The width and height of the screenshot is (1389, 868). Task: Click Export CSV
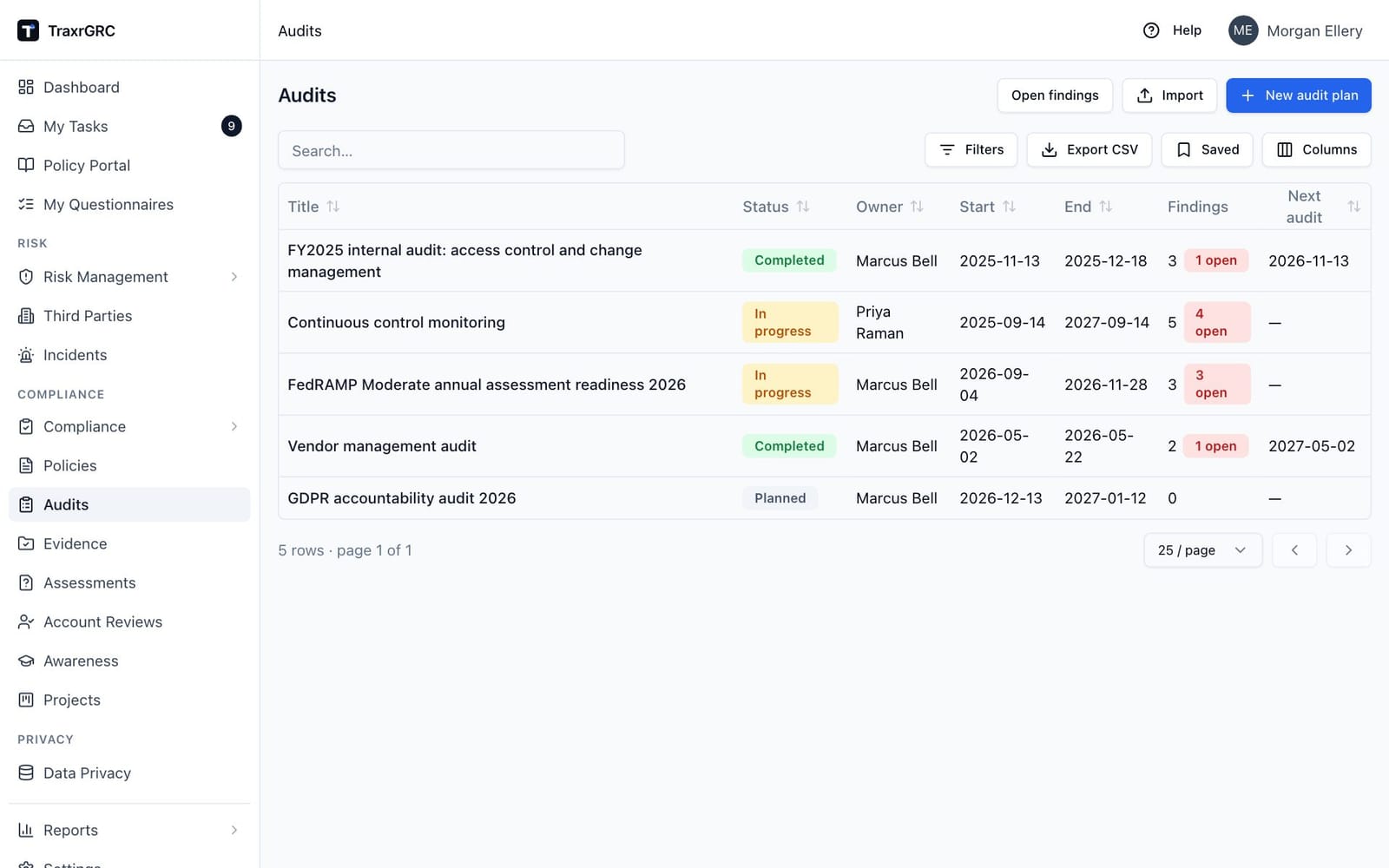[1089, 149]
